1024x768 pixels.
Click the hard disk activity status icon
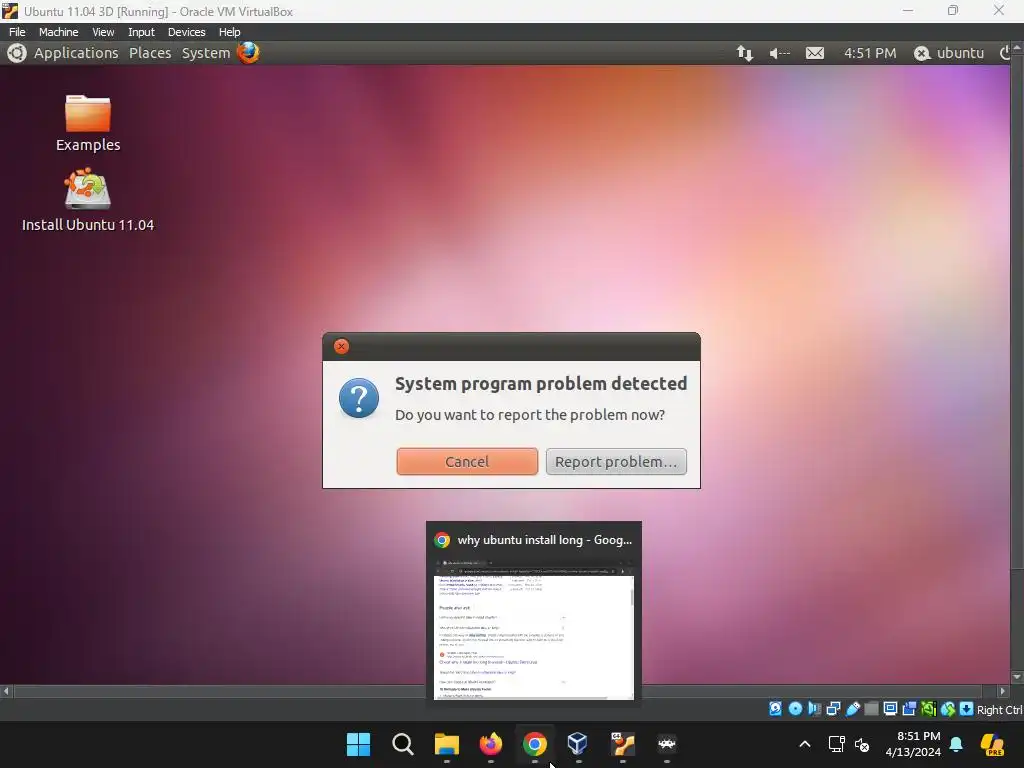[775, 709]
